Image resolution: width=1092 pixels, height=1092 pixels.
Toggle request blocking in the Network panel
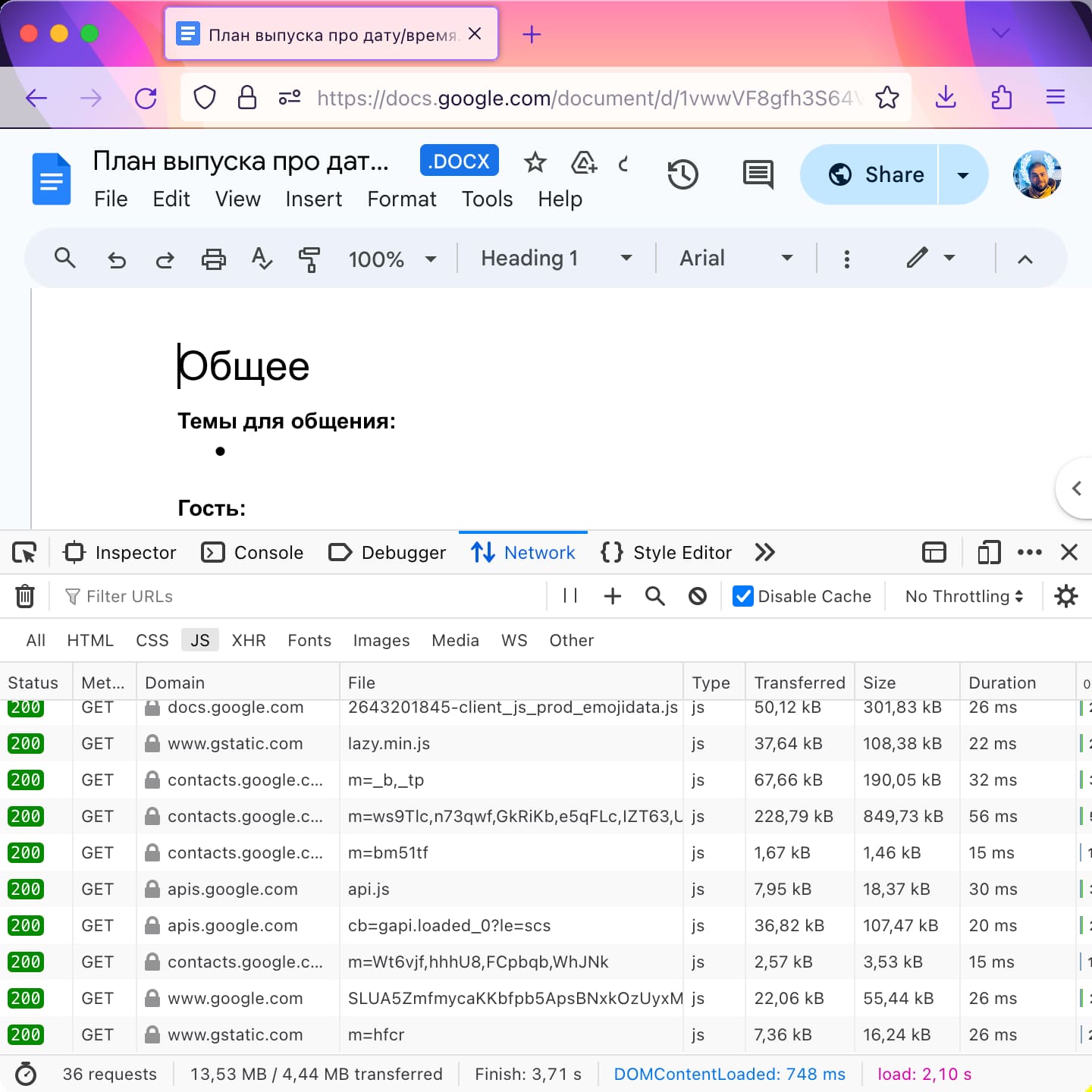[697, 596]
